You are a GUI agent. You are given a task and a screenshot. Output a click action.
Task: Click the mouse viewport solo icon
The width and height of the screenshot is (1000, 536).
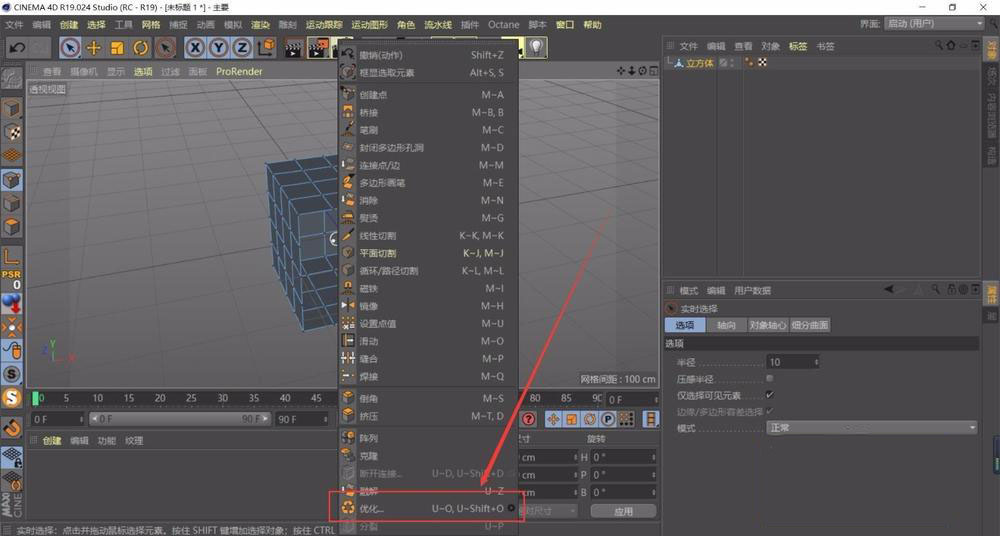(12, 350)
